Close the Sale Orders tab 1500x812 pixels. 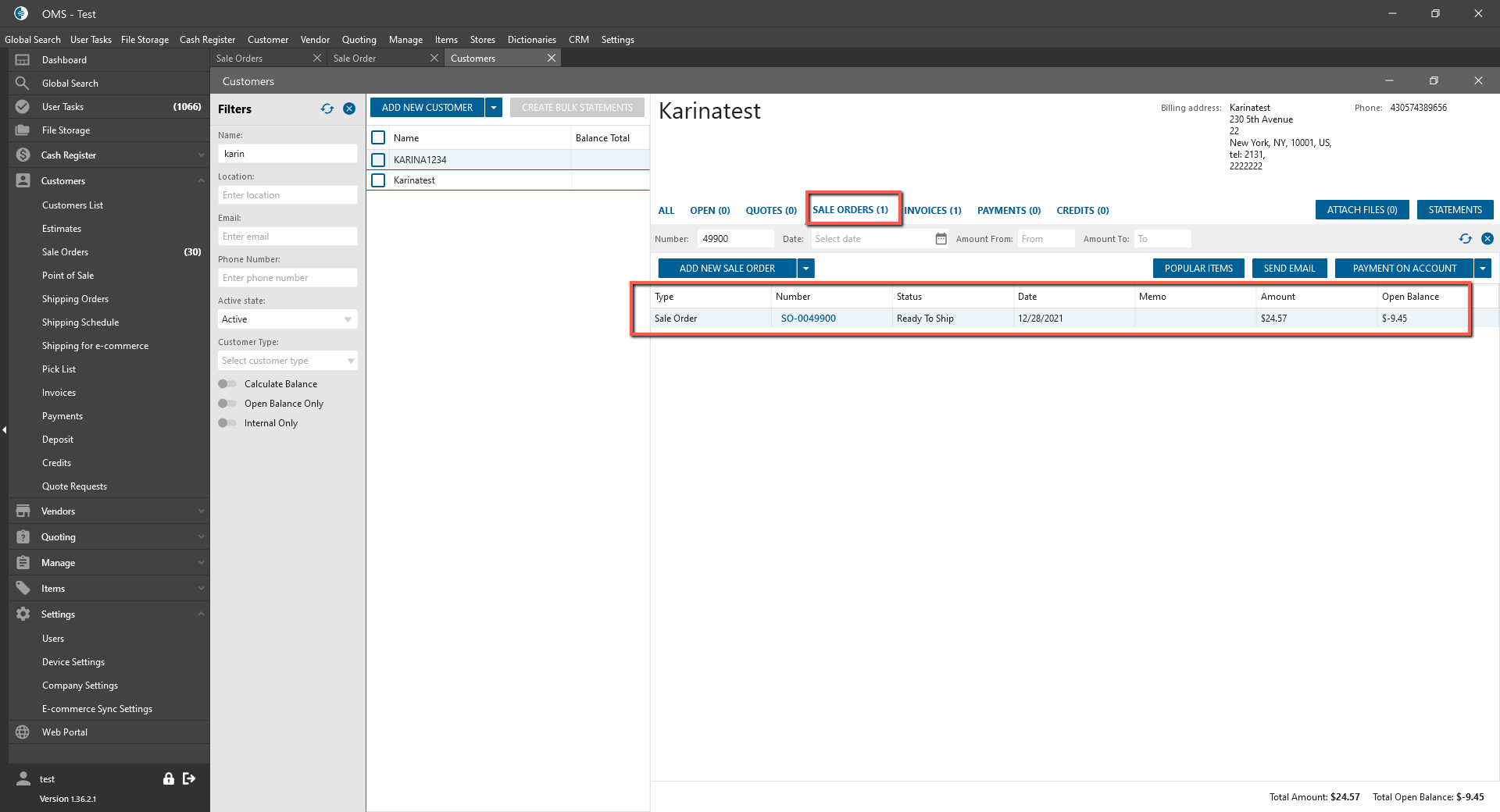(x=316, y=58)
